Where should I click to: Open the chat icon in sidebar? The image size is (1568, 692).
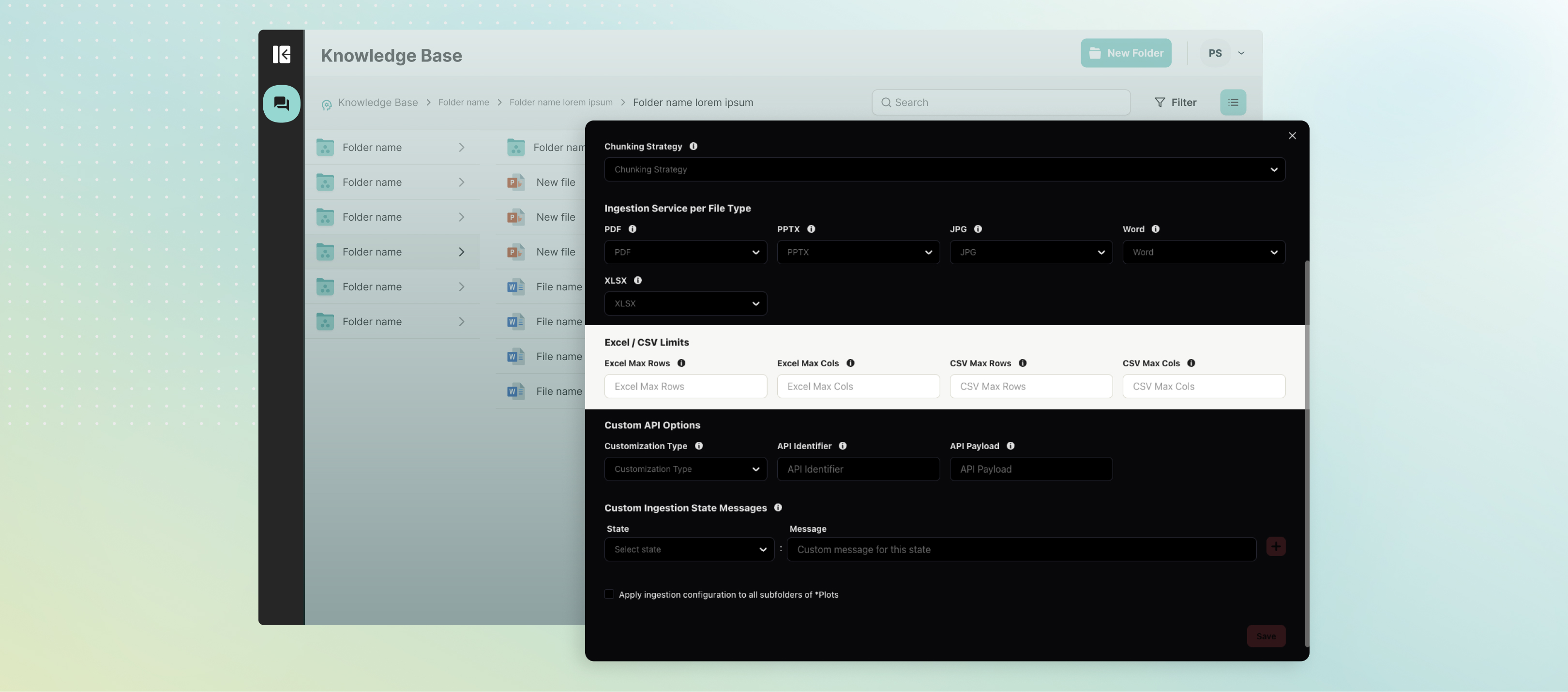[x=281, y=104]
